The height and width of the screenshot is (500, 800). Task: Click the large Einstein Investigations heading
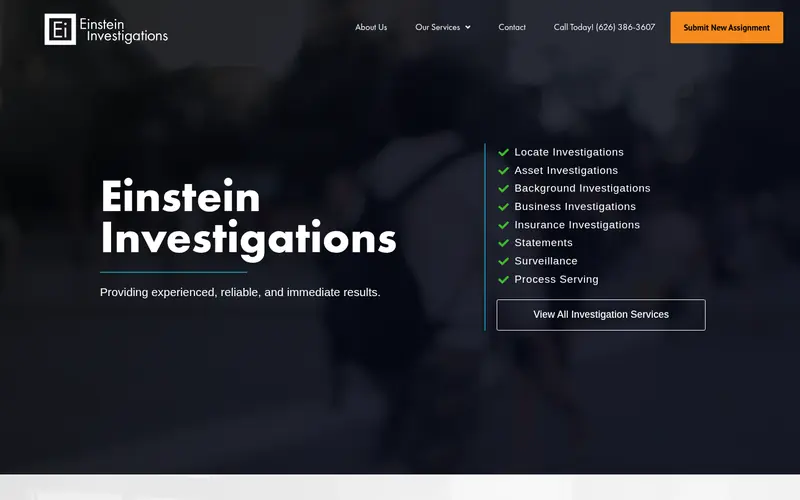pos(248,218)
